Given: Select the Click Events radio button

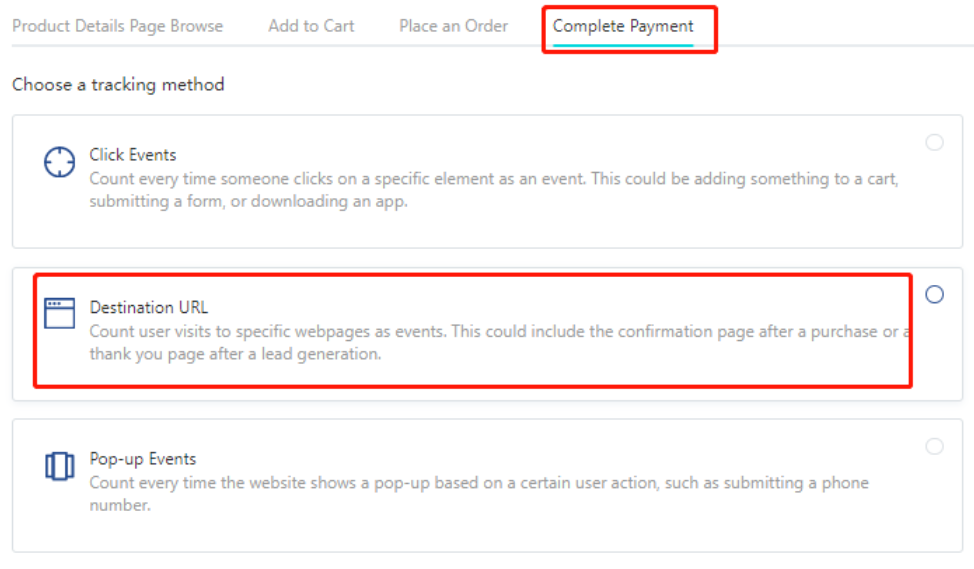Looking at the screenshot, I should 934,142.
